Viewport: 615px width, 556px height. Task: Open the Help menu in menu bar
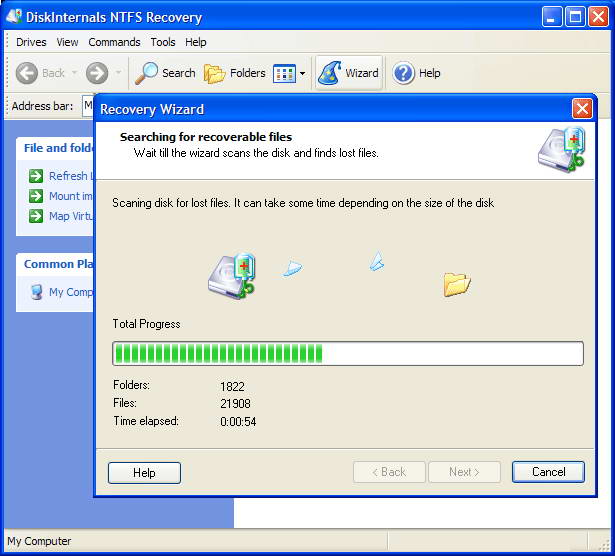coord(196,42)
